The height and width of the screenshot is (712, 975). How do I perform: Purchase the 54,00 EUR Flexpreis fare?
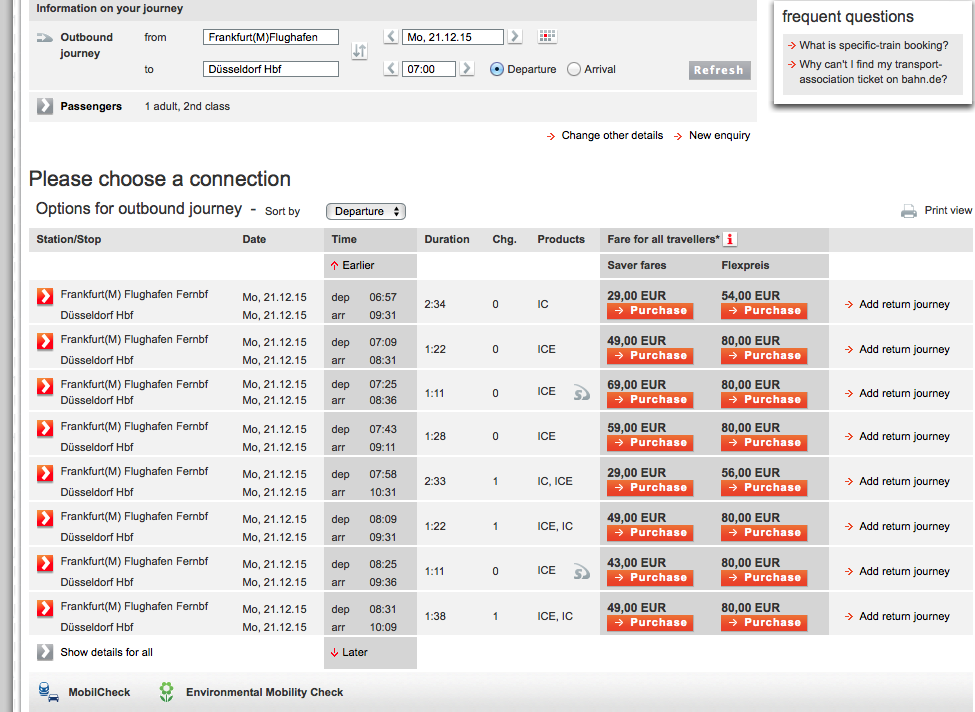tap(764, 311)
